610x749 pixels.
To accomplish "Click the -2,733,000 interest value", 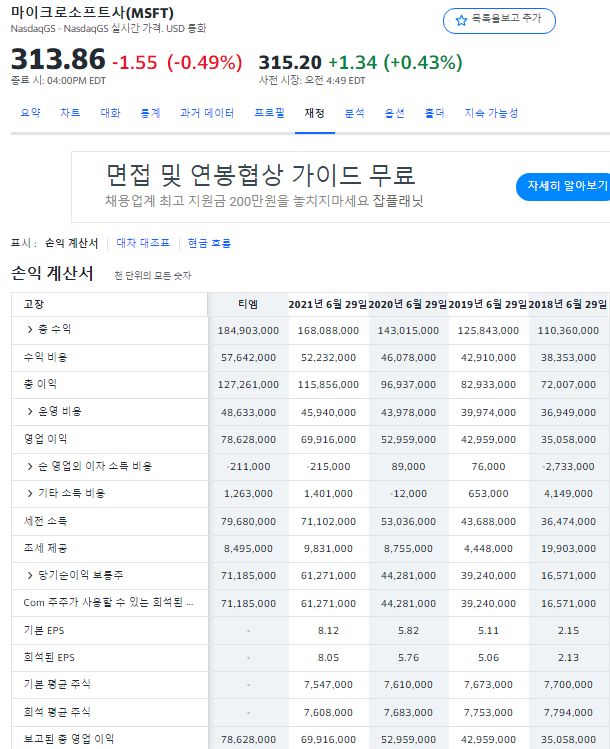I will click(568, 467).
